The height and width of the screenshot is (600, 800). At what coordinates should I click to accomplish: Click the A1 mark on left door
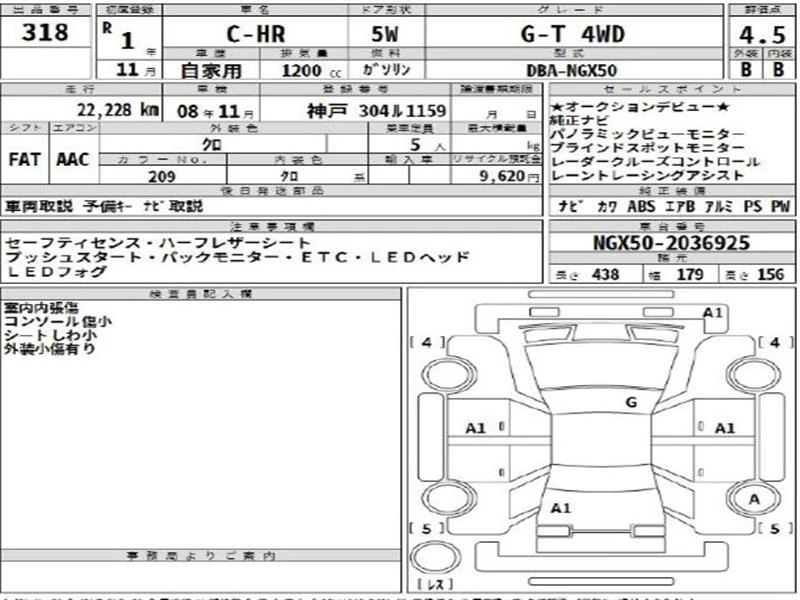click(476, 428)
